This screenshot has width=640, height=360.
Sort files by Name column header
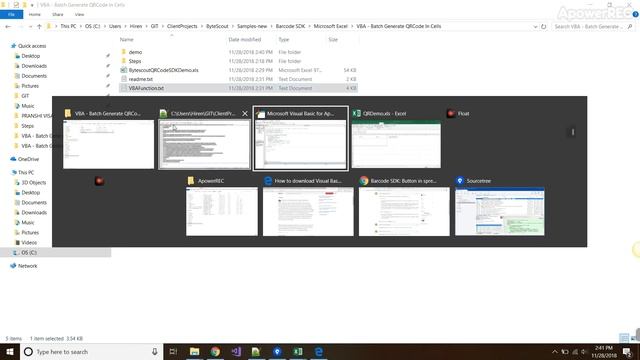(127, 40)
